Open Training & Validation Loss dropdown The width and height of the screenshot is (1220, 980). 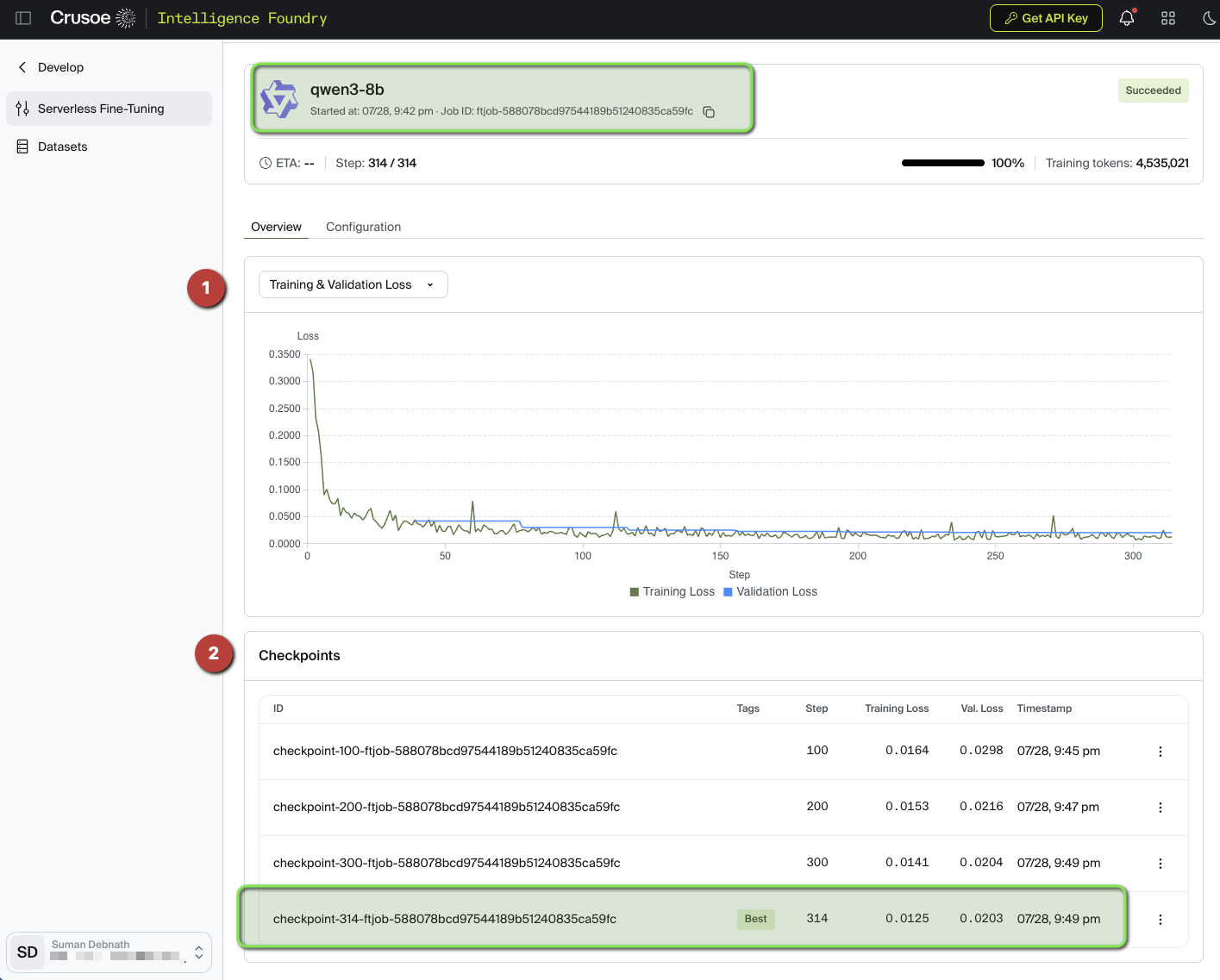(353, 284)
